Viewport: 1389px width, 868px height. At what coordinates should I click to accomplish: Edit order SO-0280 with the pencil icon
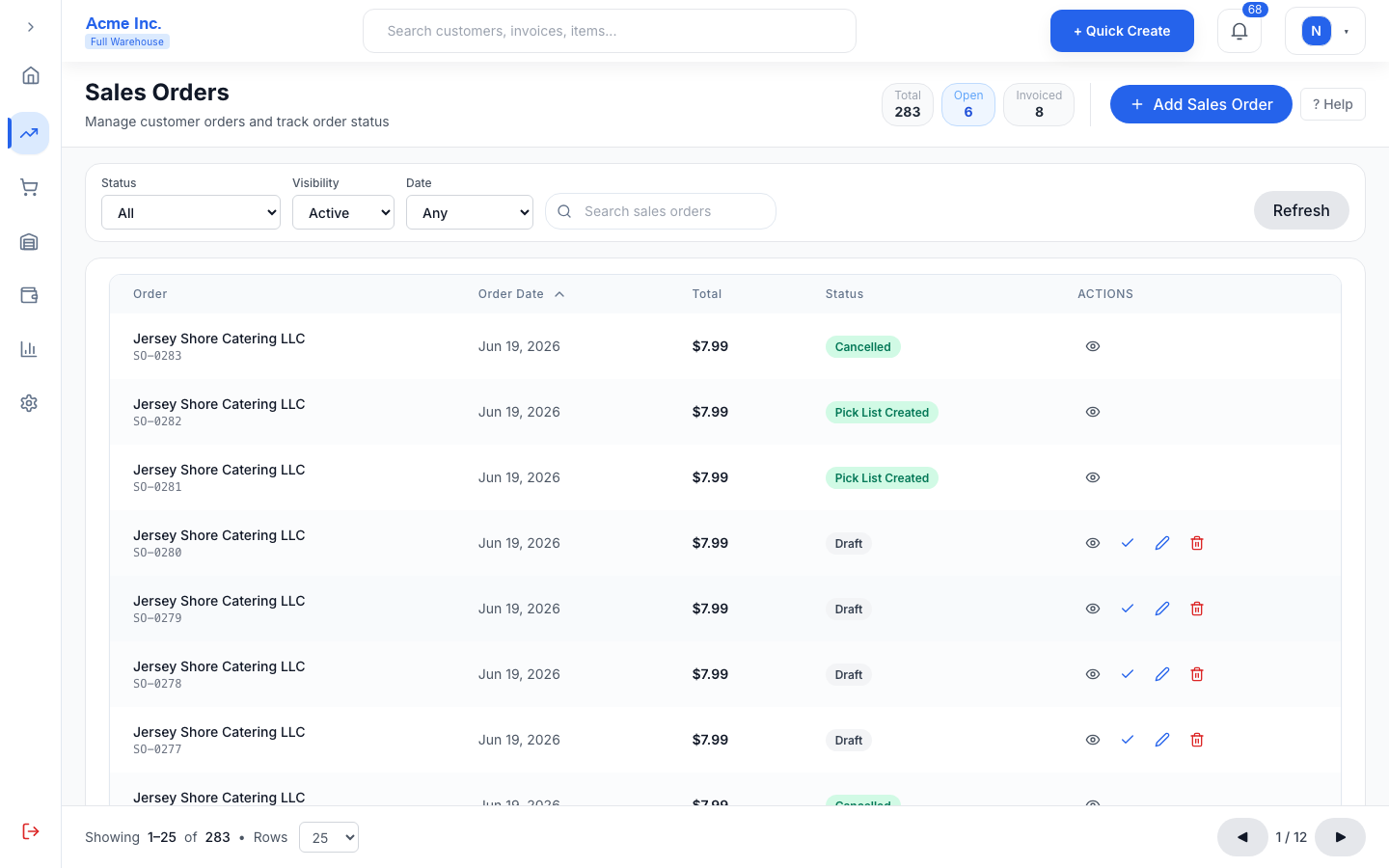1162,543
